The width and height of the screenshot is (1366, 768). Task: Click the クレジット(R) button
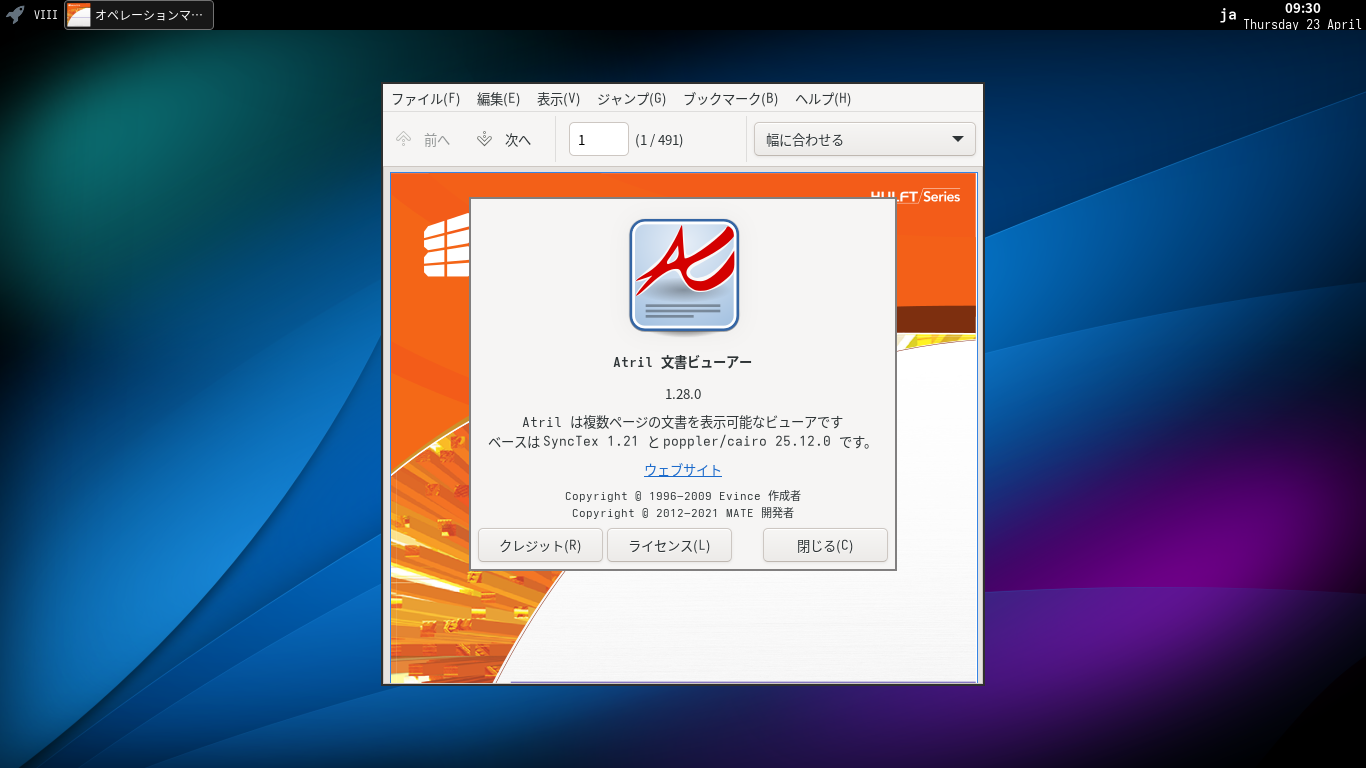(x=540, y=546)
